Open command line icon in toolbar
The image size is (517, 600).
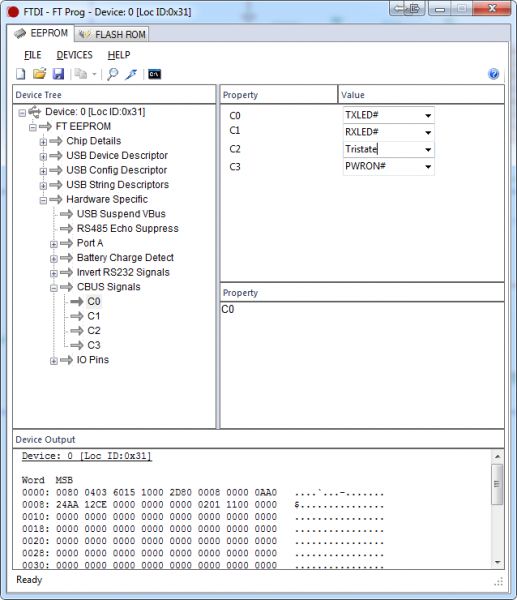point(155,74)
